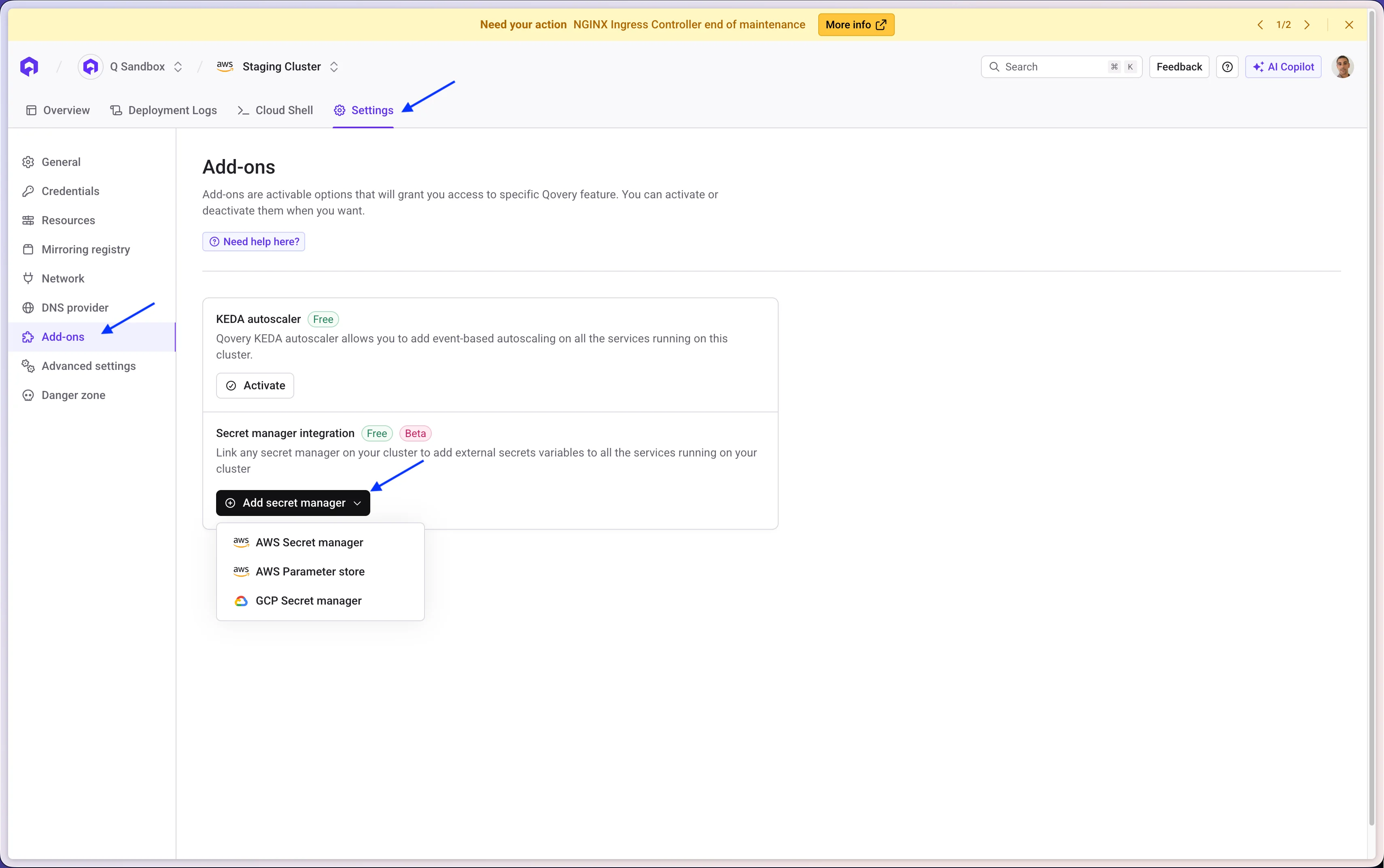The width and height of the screenshot is (1384, 868).
Task: Open the help question mark icon
Action: (1227, 67)
